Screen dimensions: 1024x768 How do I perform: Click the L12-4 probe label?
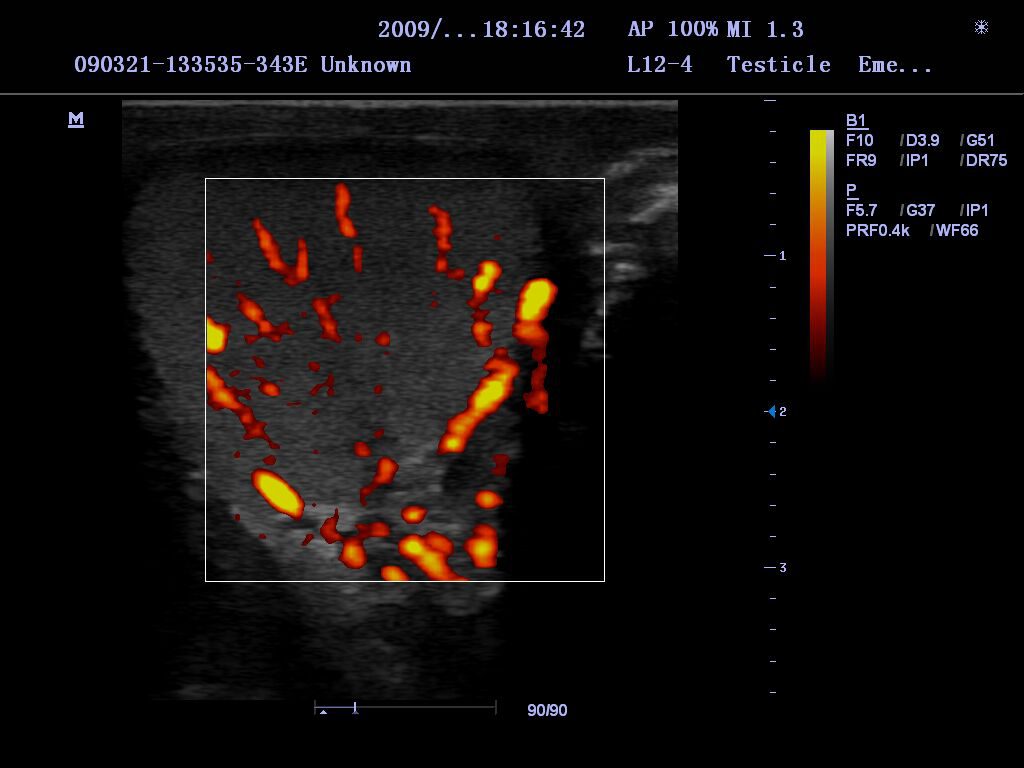[659, 65]
